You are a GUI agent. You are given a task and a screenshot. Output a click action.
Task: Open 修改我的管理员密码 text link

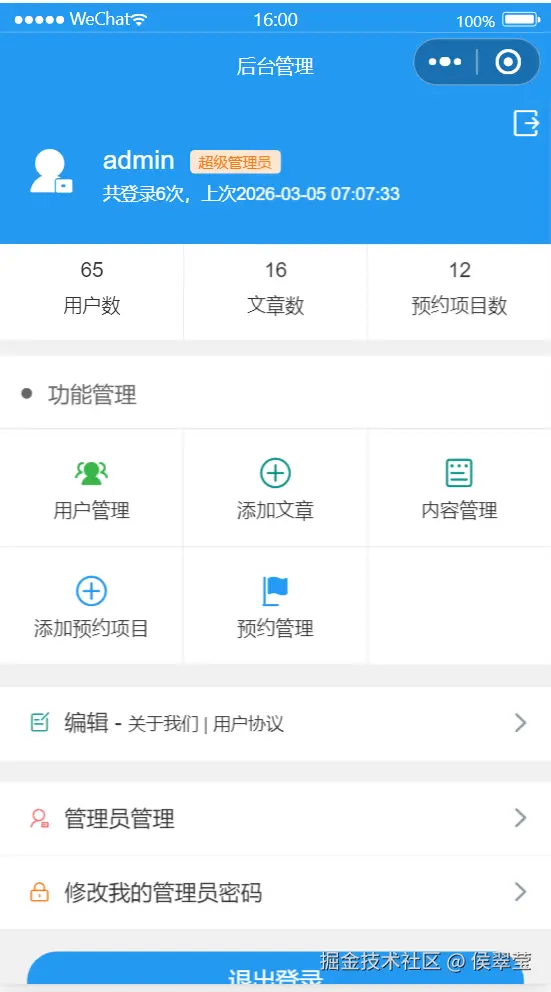(x=163, y=893)
